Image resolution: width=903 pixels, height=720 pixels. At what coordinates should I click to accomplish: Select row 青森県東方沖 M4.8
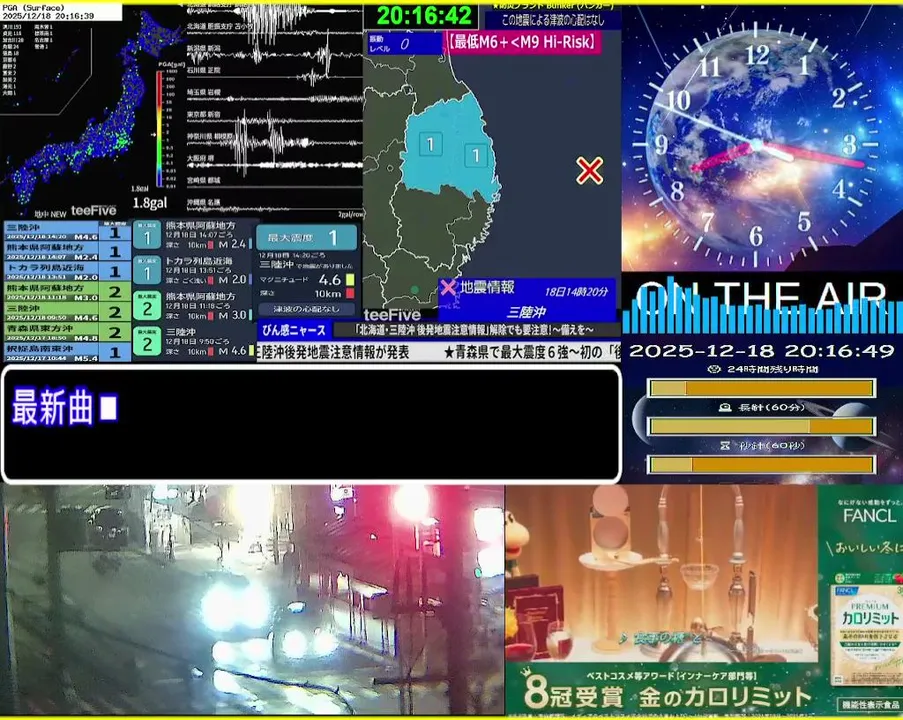coord(67,332)
